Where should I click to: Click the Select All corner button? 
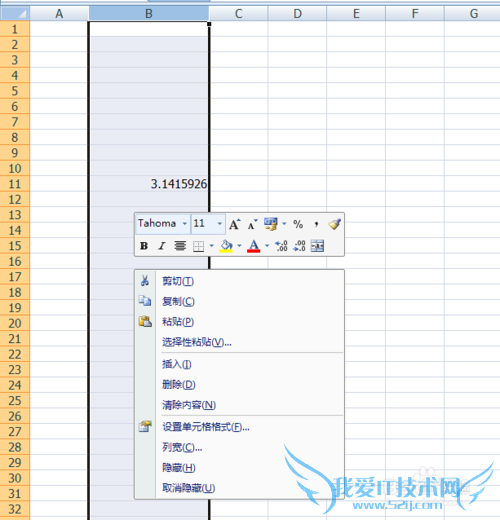click(x=15, y=14)
